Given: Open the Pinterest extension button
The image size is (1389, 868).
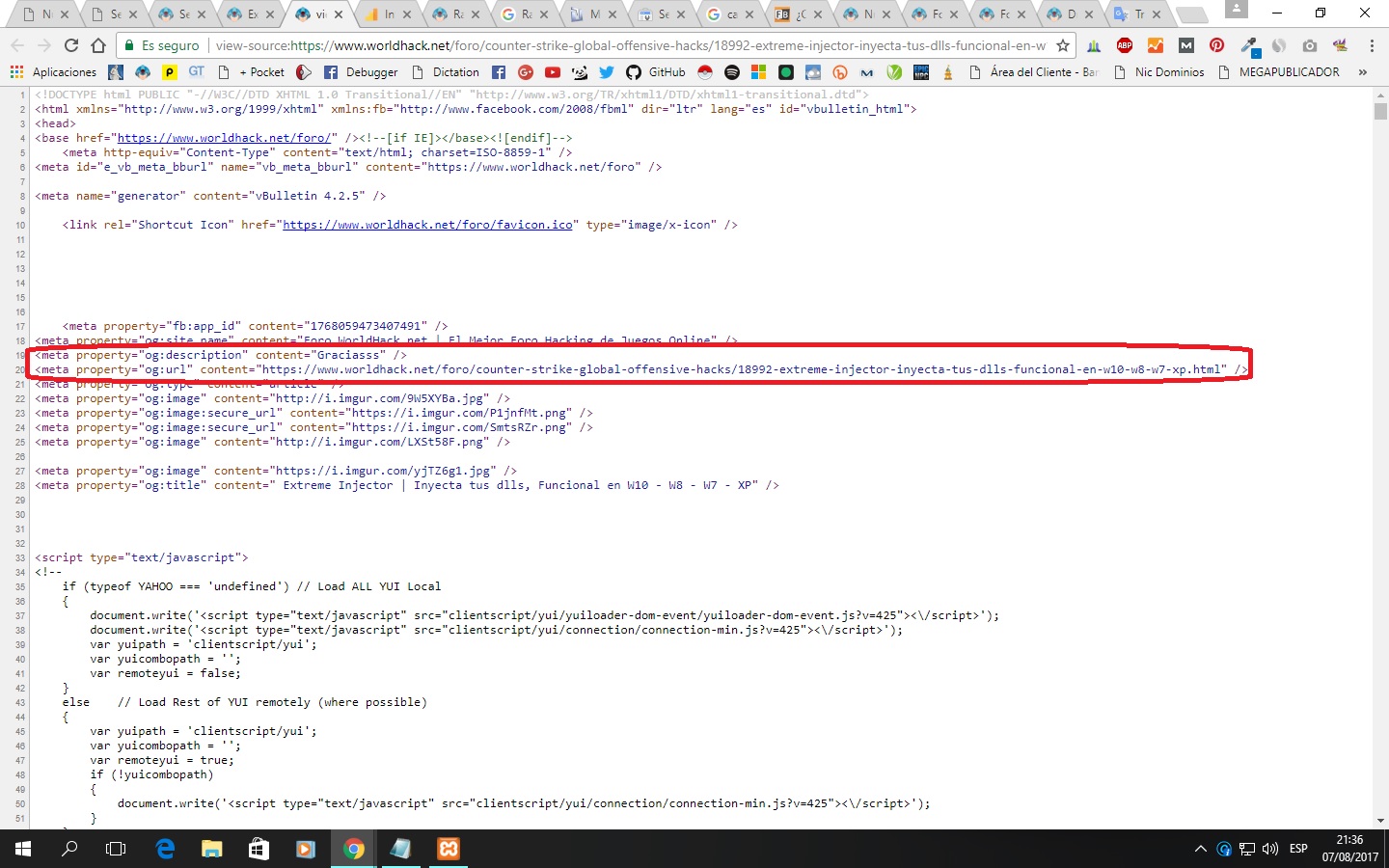Looking at the screenshot, I should coord(1216,45).
